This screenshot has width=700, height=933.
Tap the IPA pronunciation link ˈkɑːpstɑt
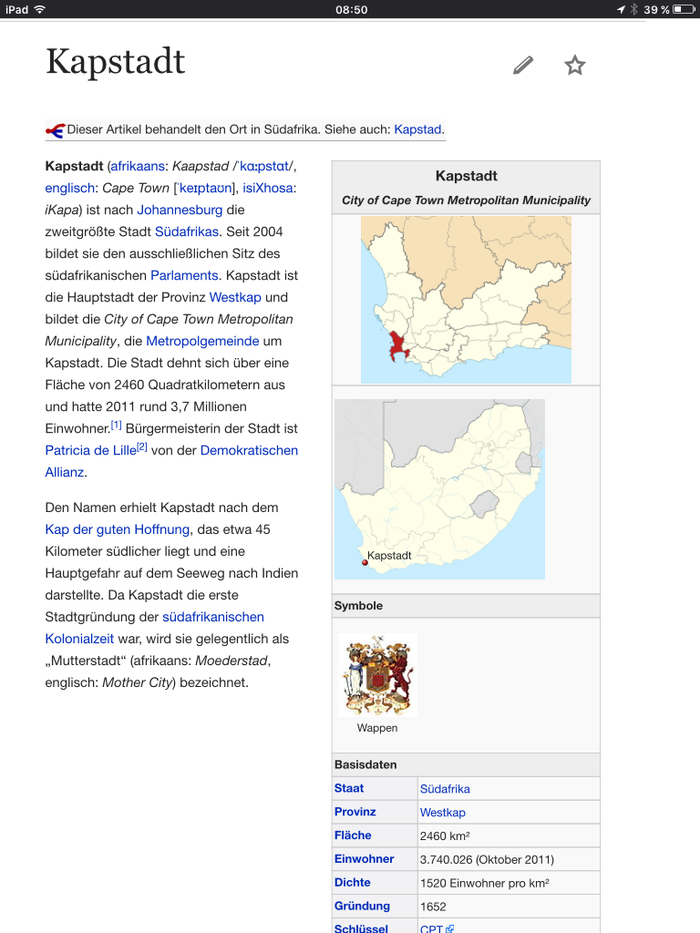click(x=263, y=166)
